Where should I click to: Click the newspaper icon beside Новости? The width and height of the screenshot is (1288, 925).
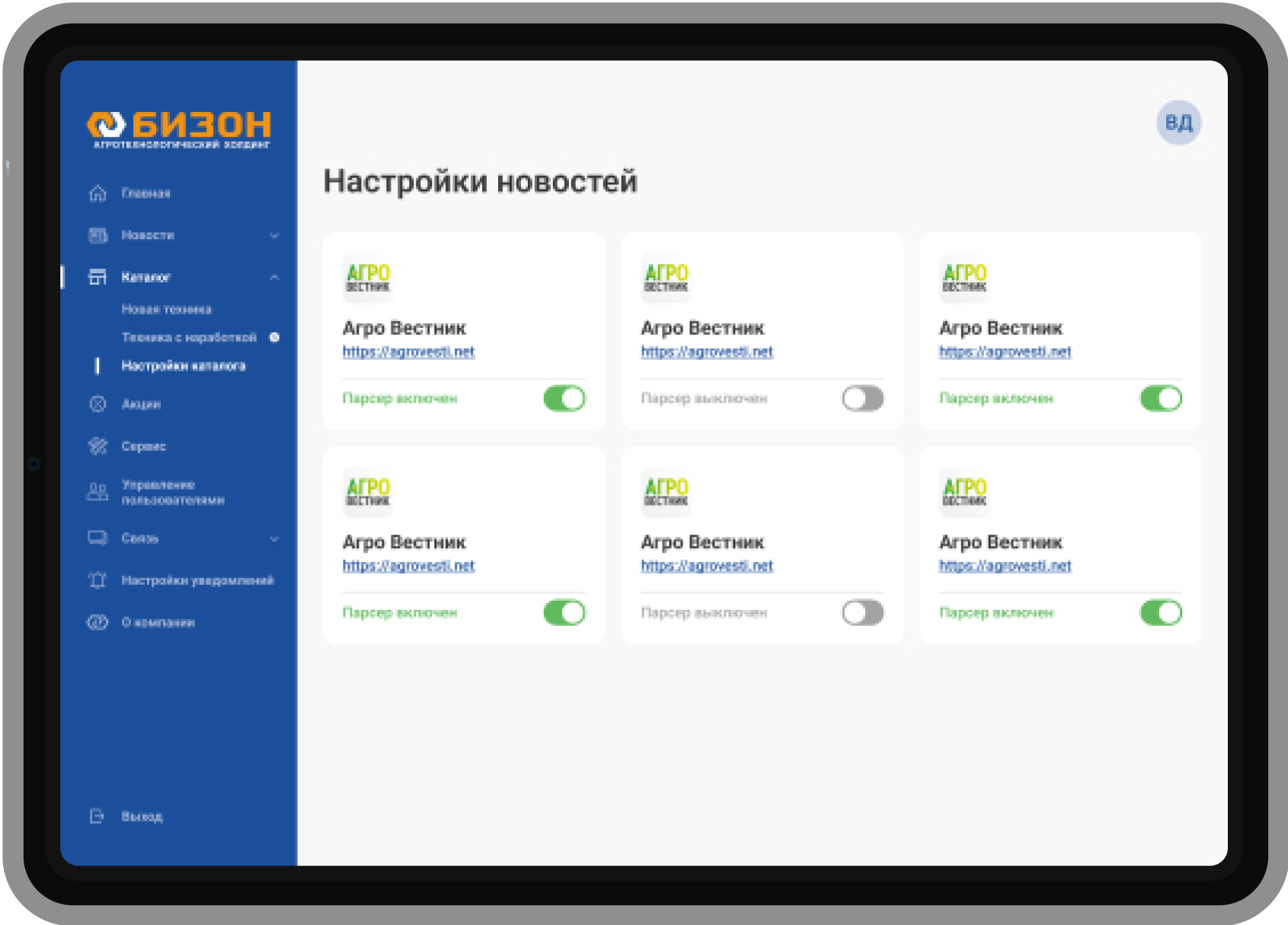tap(97, 235)
